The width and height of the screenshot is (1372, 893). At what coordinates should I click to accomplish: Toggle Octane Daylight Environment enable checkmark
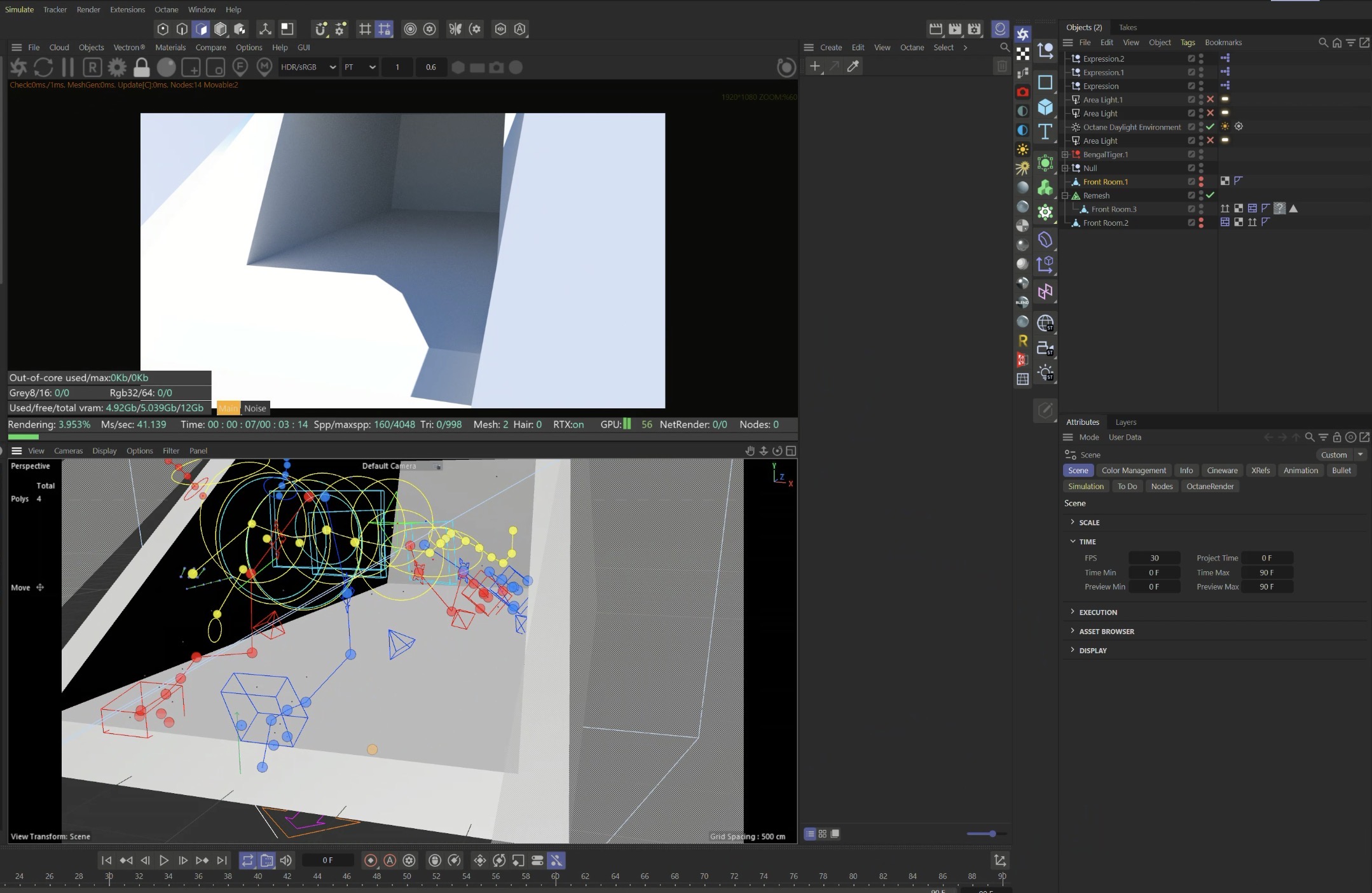pyautogui.click(x=1211, y=127)
